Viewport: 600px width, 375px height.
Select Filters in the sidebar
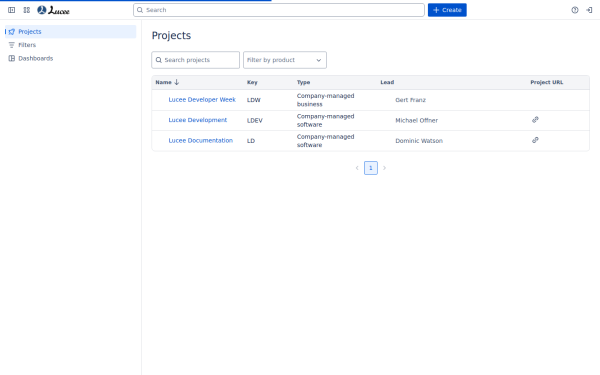70,45
